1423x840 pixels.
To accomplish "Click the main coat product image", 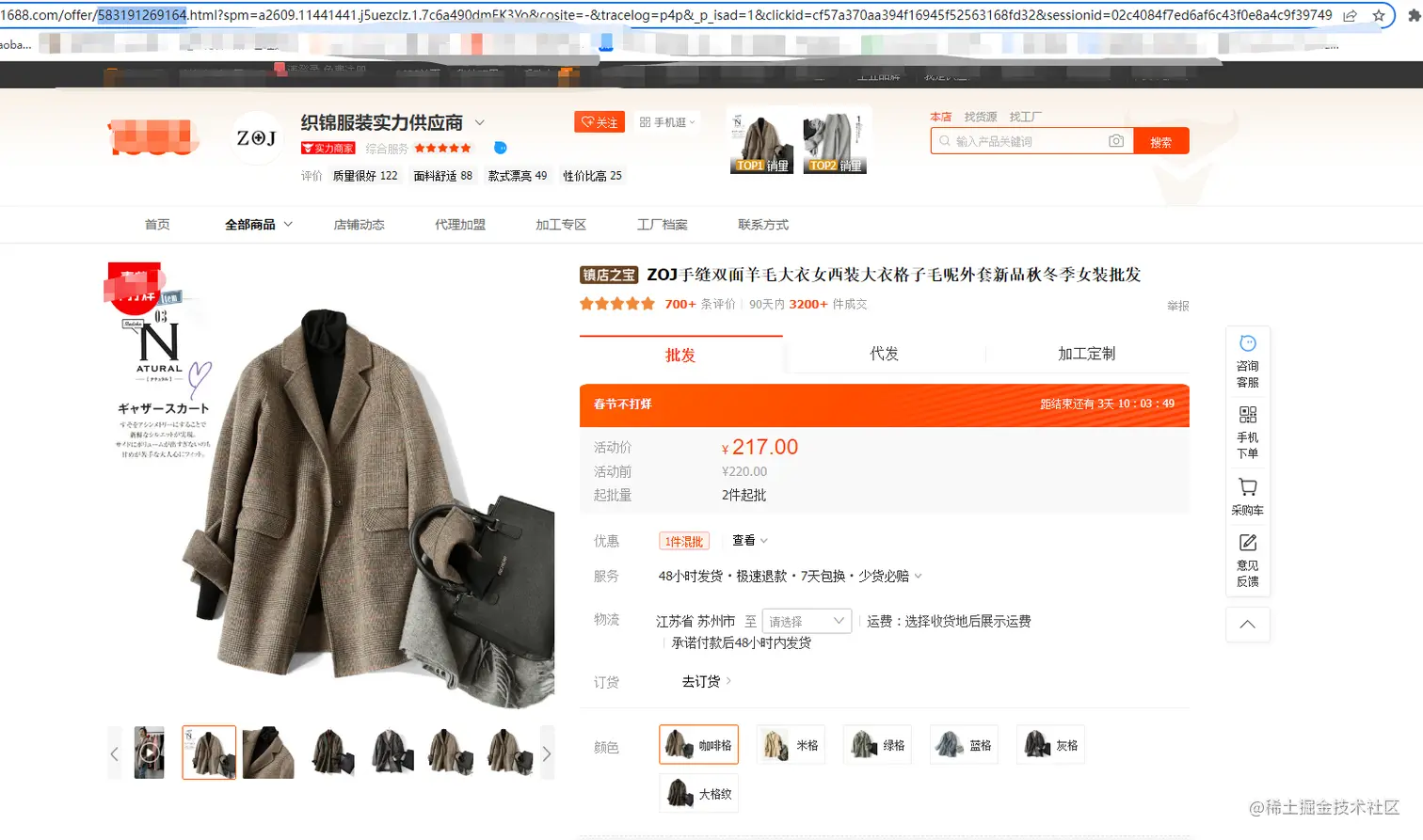I will [x=331, y=485].
